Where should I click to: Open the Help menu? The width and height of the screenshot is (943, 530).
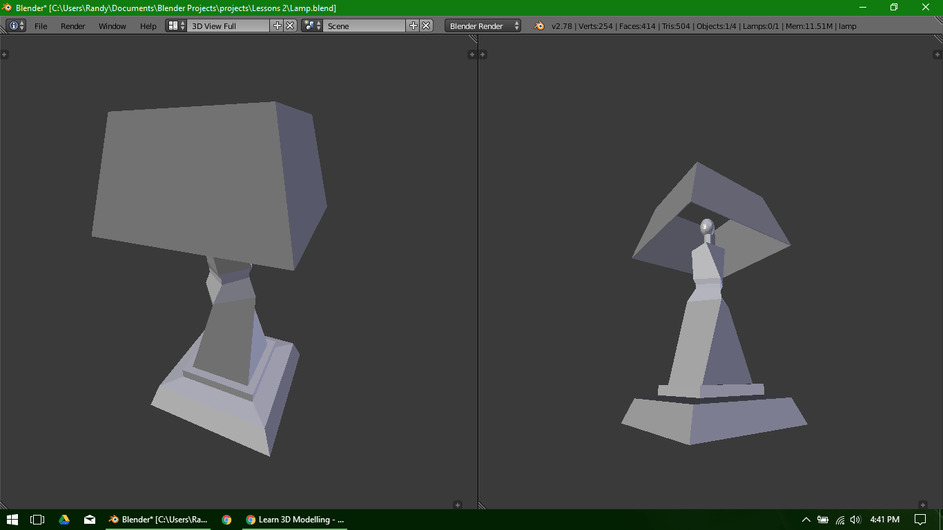(148, 26)
